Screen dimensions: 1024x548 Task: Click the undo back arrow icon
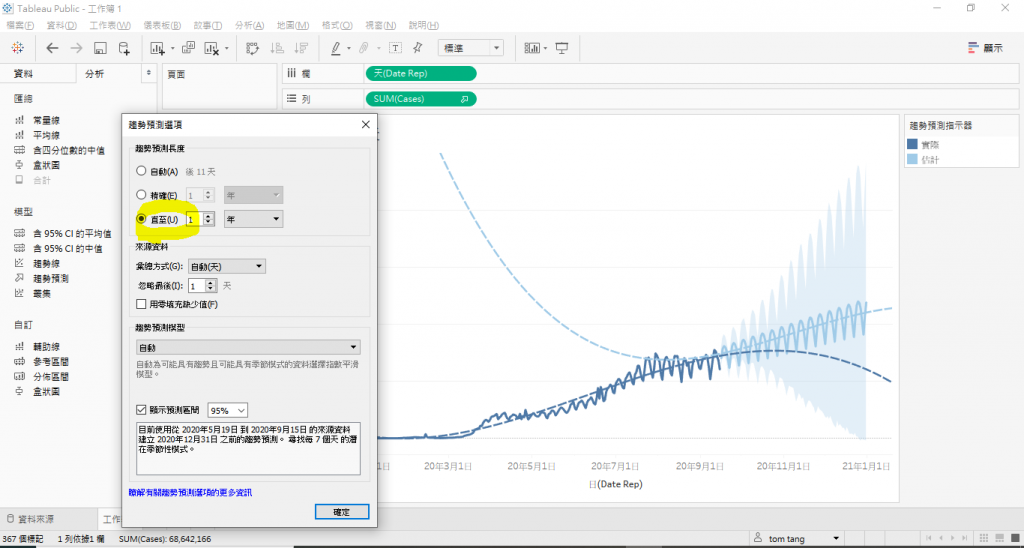(x=52, y=48)
